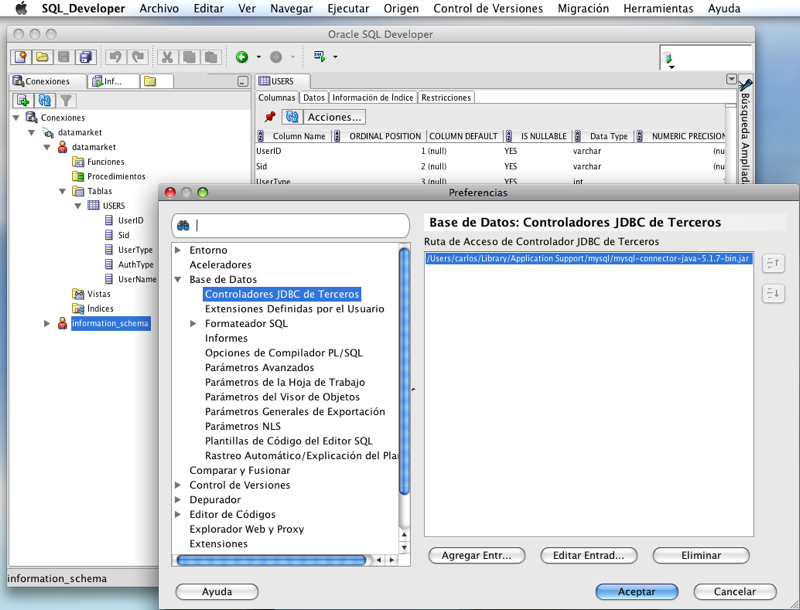Select Extensiones Definidas por el Usuario

[294, 309]
